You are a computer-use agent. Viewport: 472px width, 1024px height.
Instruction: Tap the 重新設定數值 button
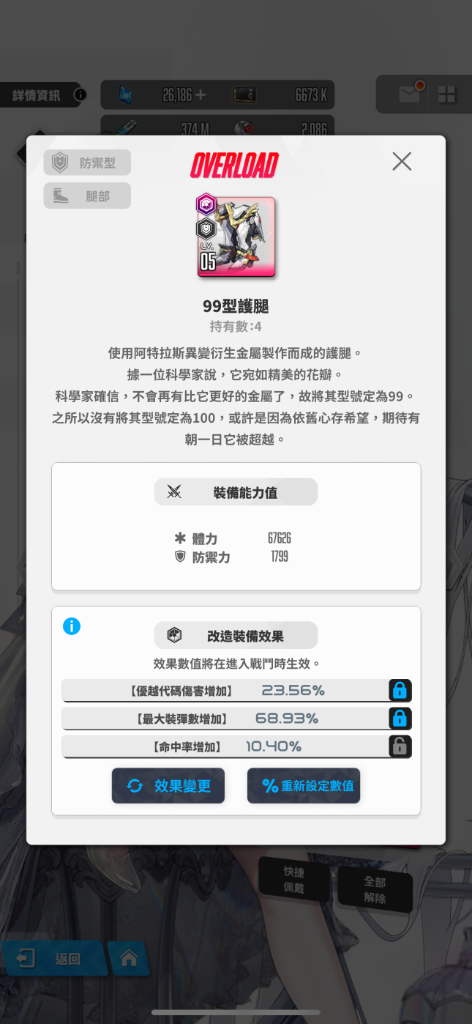click(x=304, y=786)
